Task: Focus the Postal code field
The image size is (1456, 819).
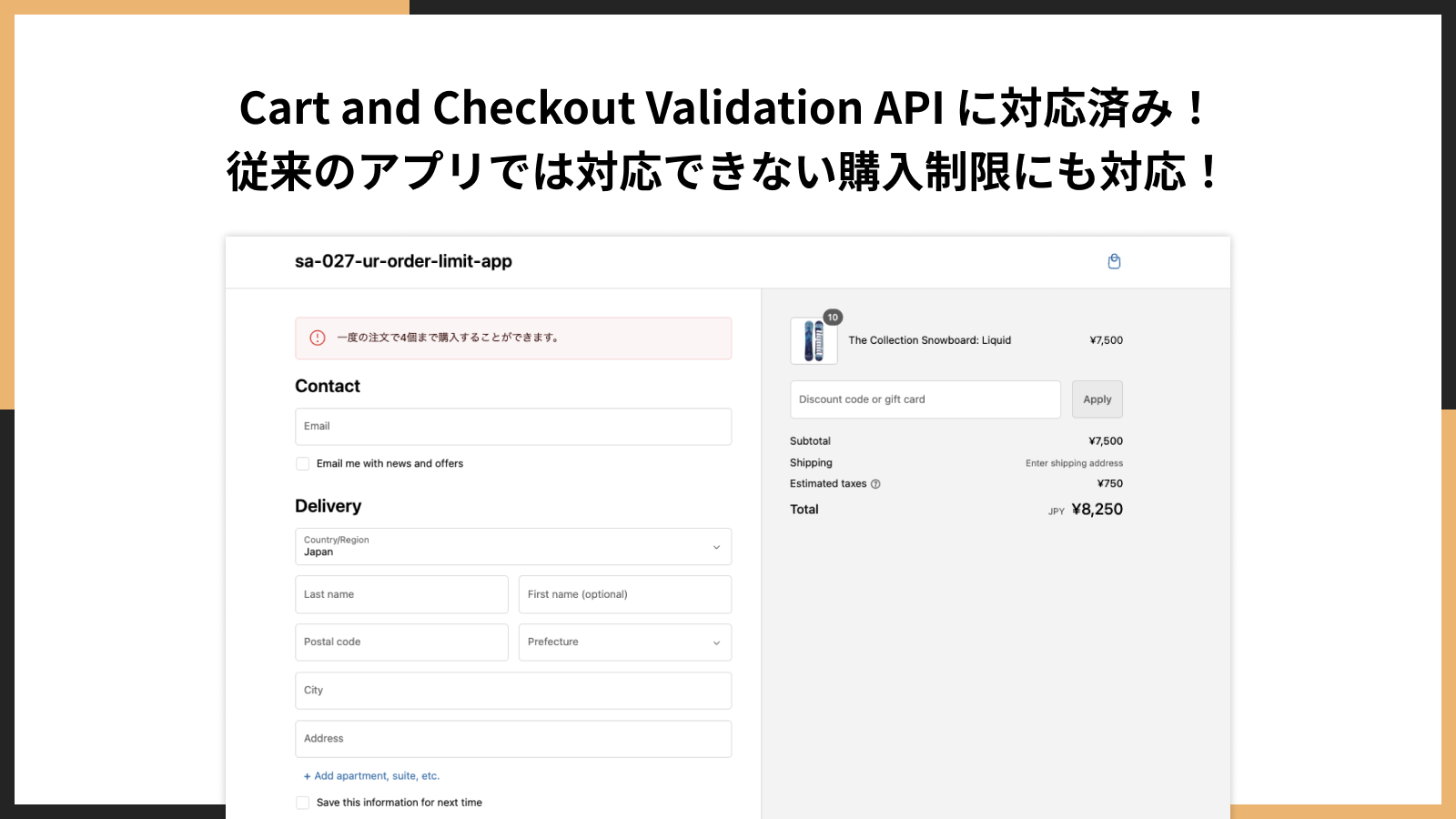Action: [401, 642]
